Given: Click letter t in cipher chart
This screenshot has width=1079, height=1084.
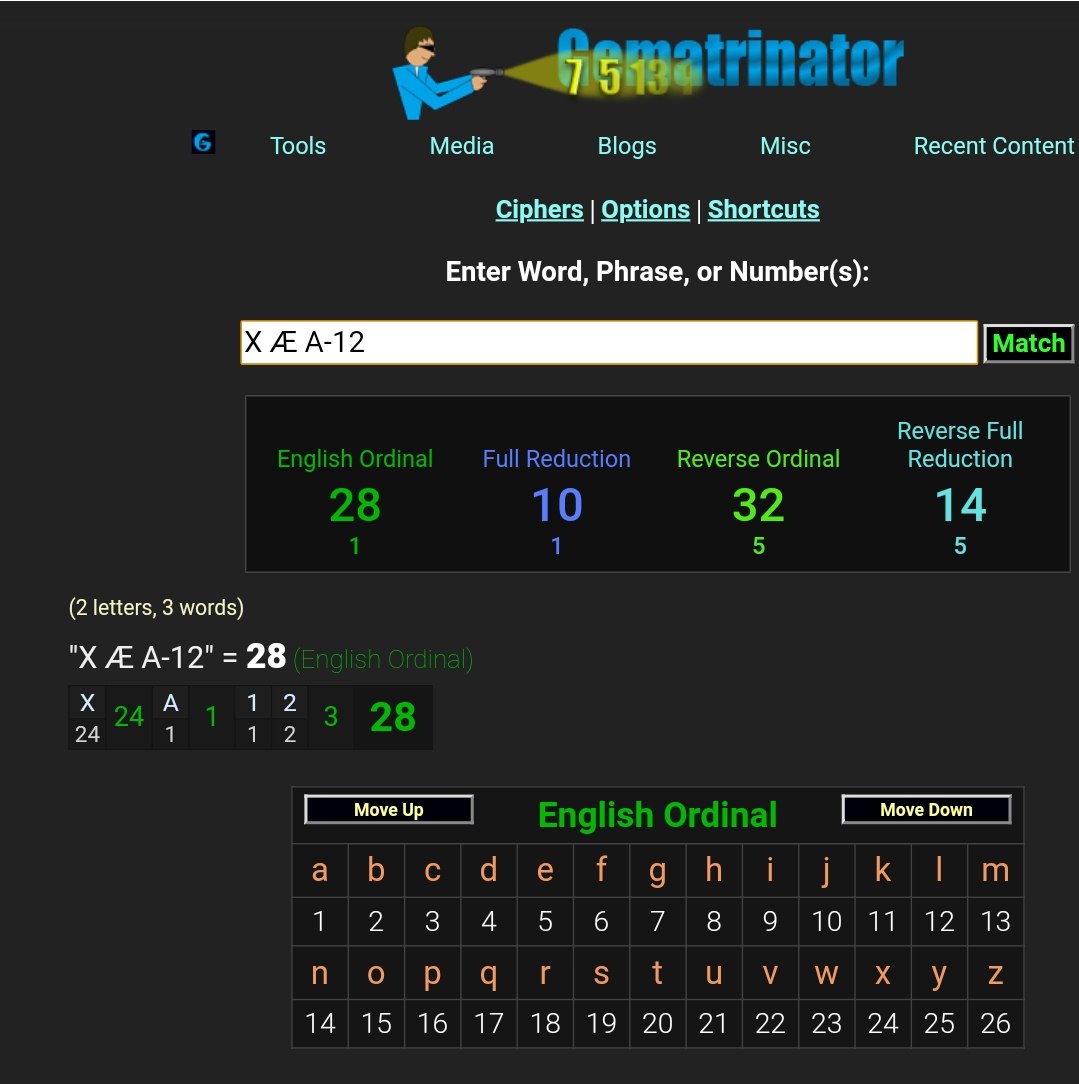Looking at the screenshot, I should (657, 973).
